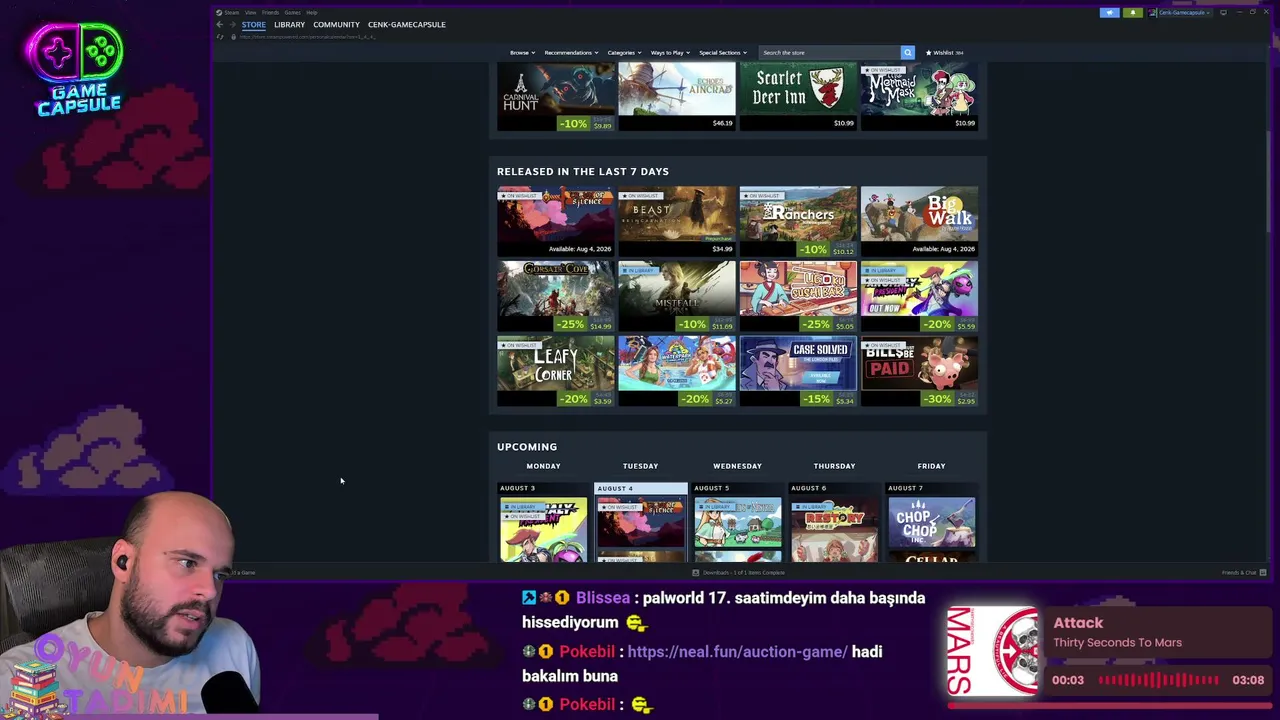Open the August 6 Restory game capsule
The image size is (1280, 720).
[834, 528]
